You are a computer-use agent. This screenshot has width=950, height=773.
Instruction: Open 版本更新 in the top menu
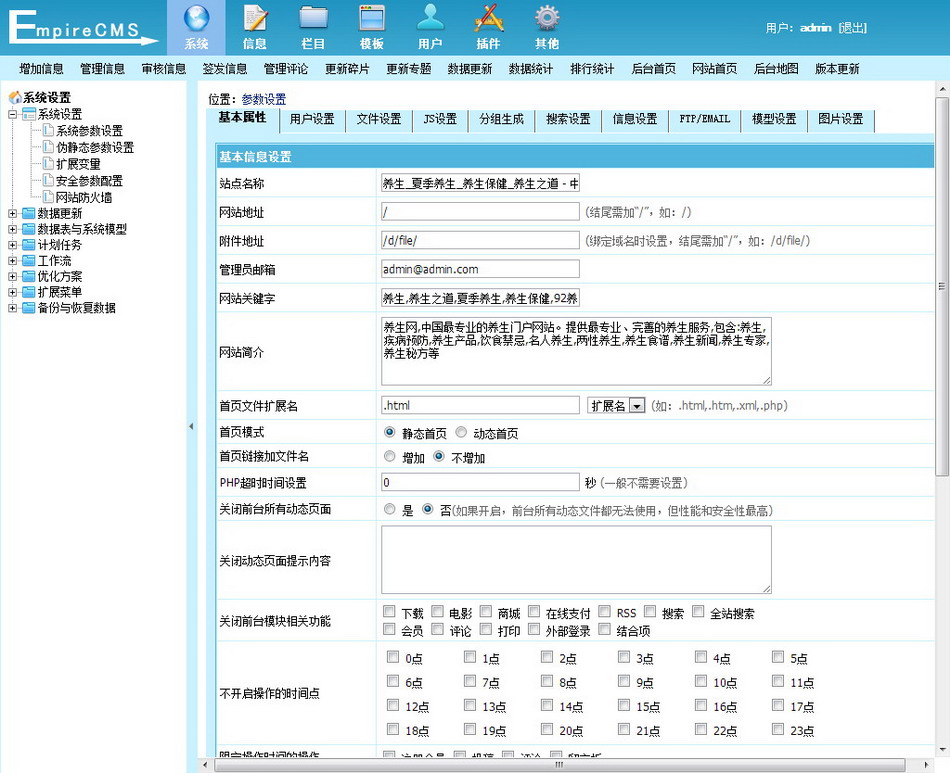pyautogui.click(x=837, y=69)
